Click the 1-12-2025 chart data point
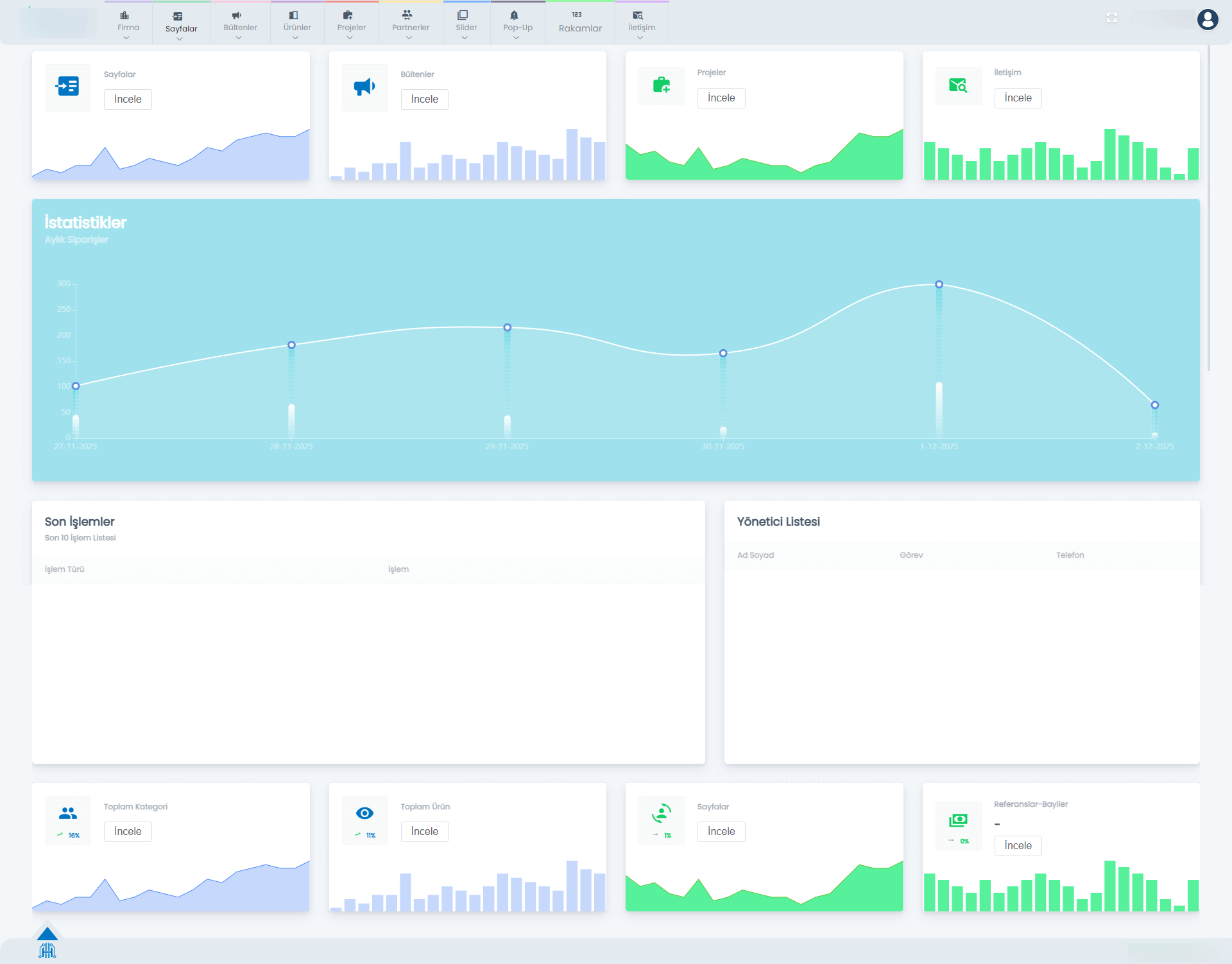The width and height of the screenshot is (1232, 964). point(939,284)
